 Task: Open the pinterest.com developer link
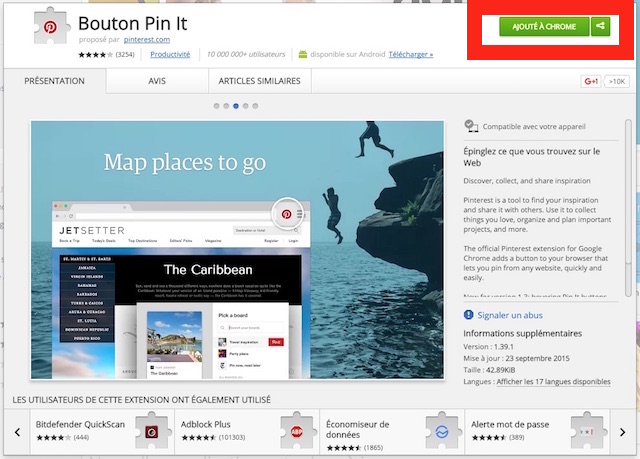tap(147, 40)
